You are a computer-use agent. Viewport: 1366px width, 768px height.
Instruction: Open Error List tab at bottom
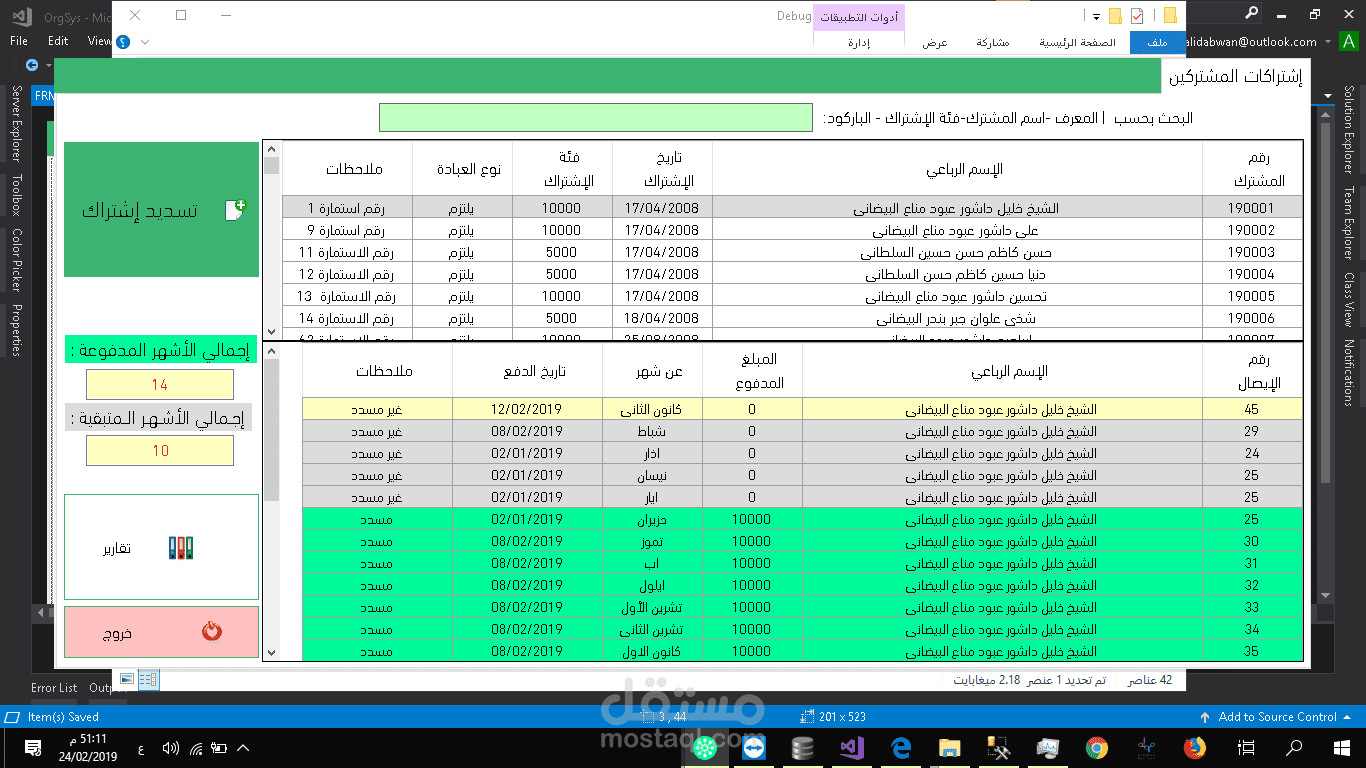tap(54, 688)
